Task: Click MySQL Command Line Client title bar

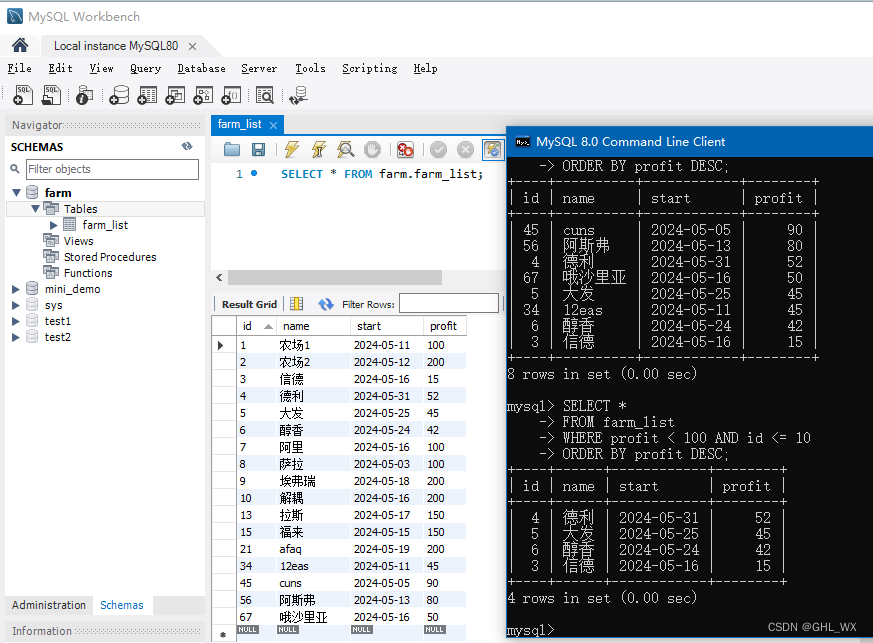Action: click(689, 142)
